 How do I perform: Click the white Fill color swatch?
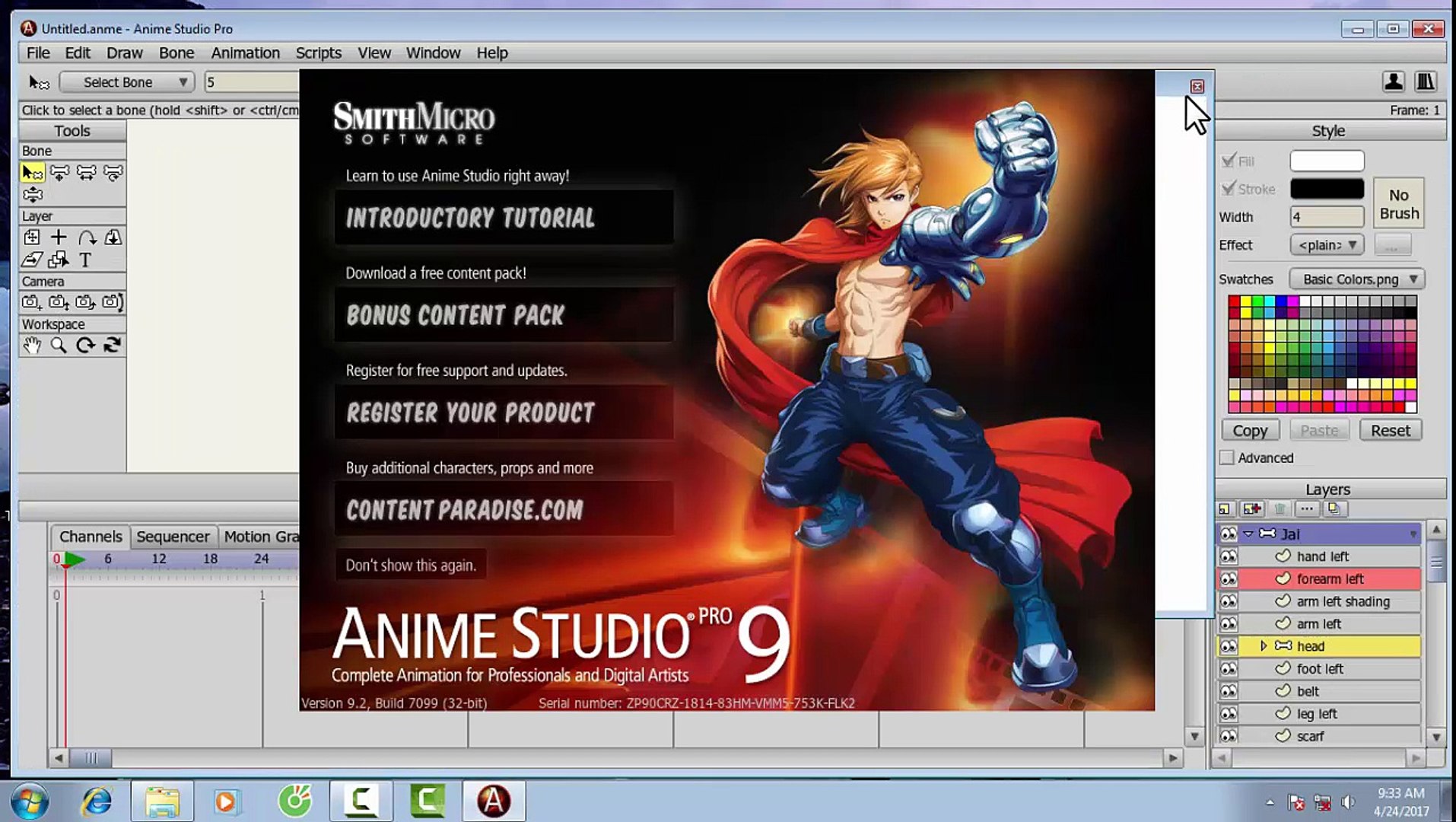pyautogui.click(x=1327, y=161)
